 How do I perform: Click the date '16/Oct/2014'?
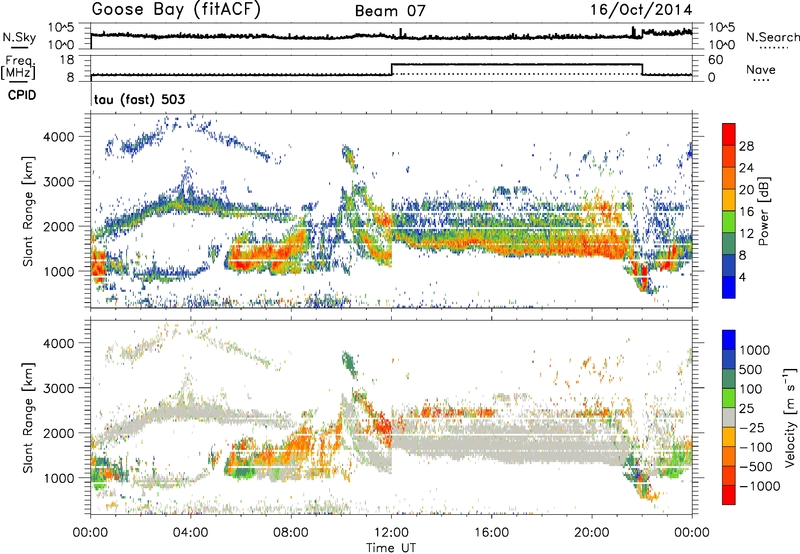(x=641, y=10)
